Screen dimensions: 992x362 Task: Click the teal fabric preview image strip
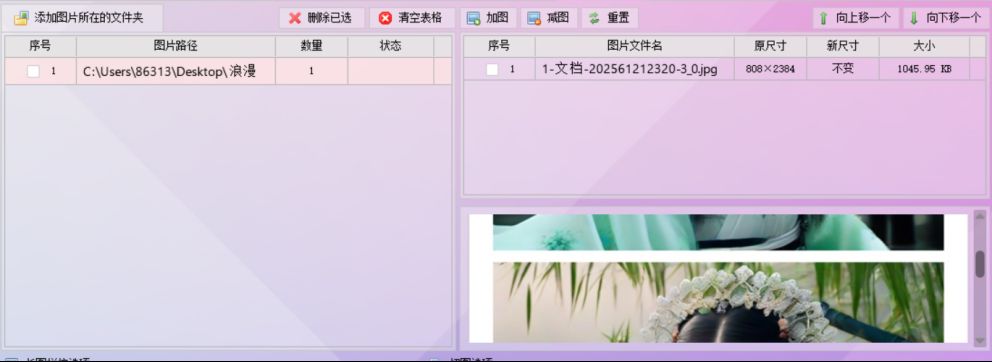(x=718, y=232)
